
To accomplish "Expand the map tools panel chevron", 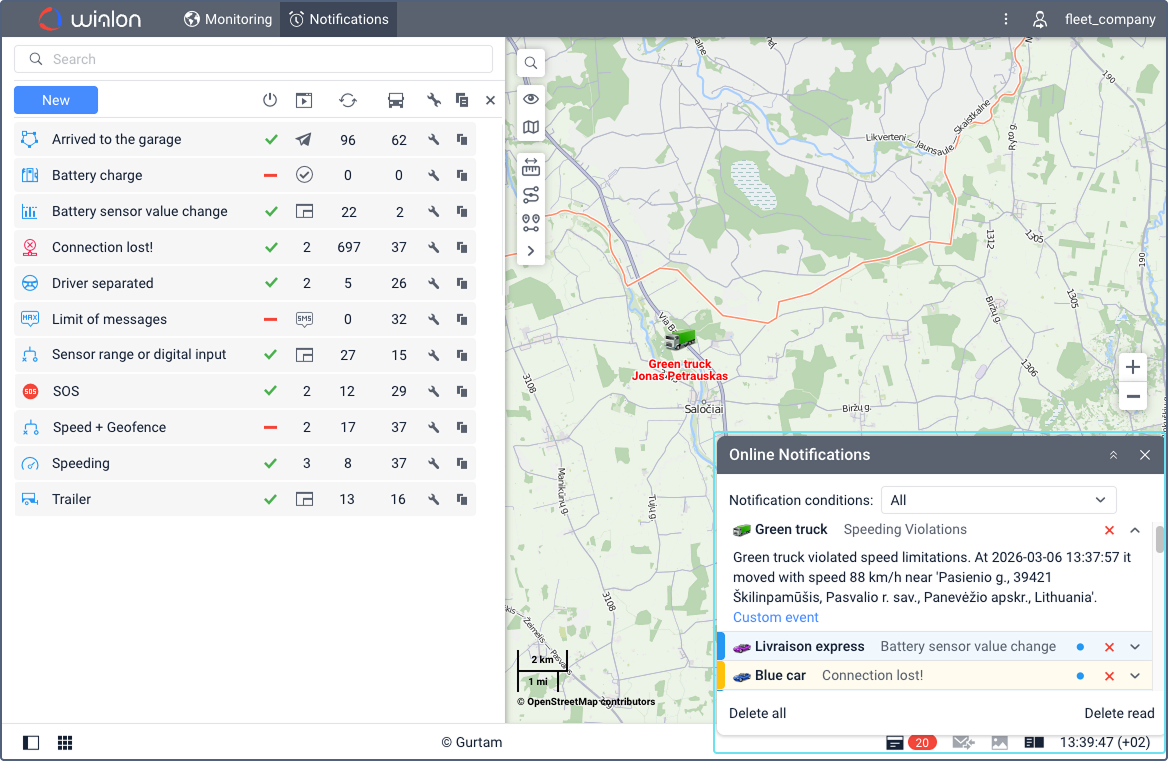I will click(531, 251).
